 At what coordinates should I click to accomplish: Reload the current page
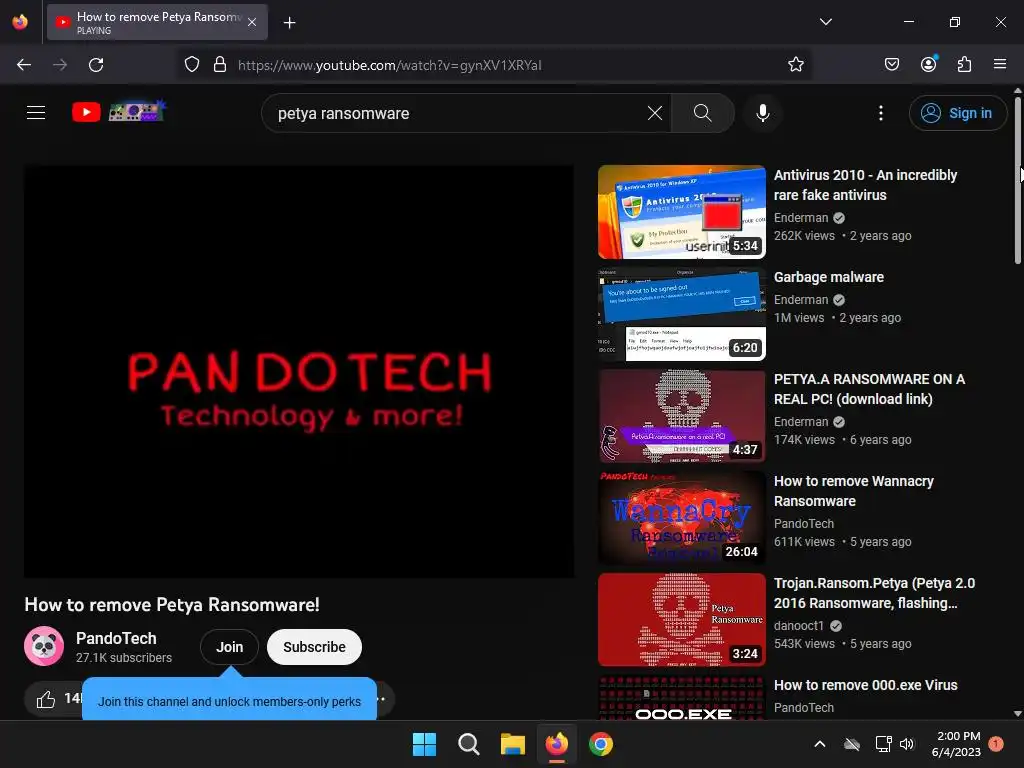(x=96, y=65)
